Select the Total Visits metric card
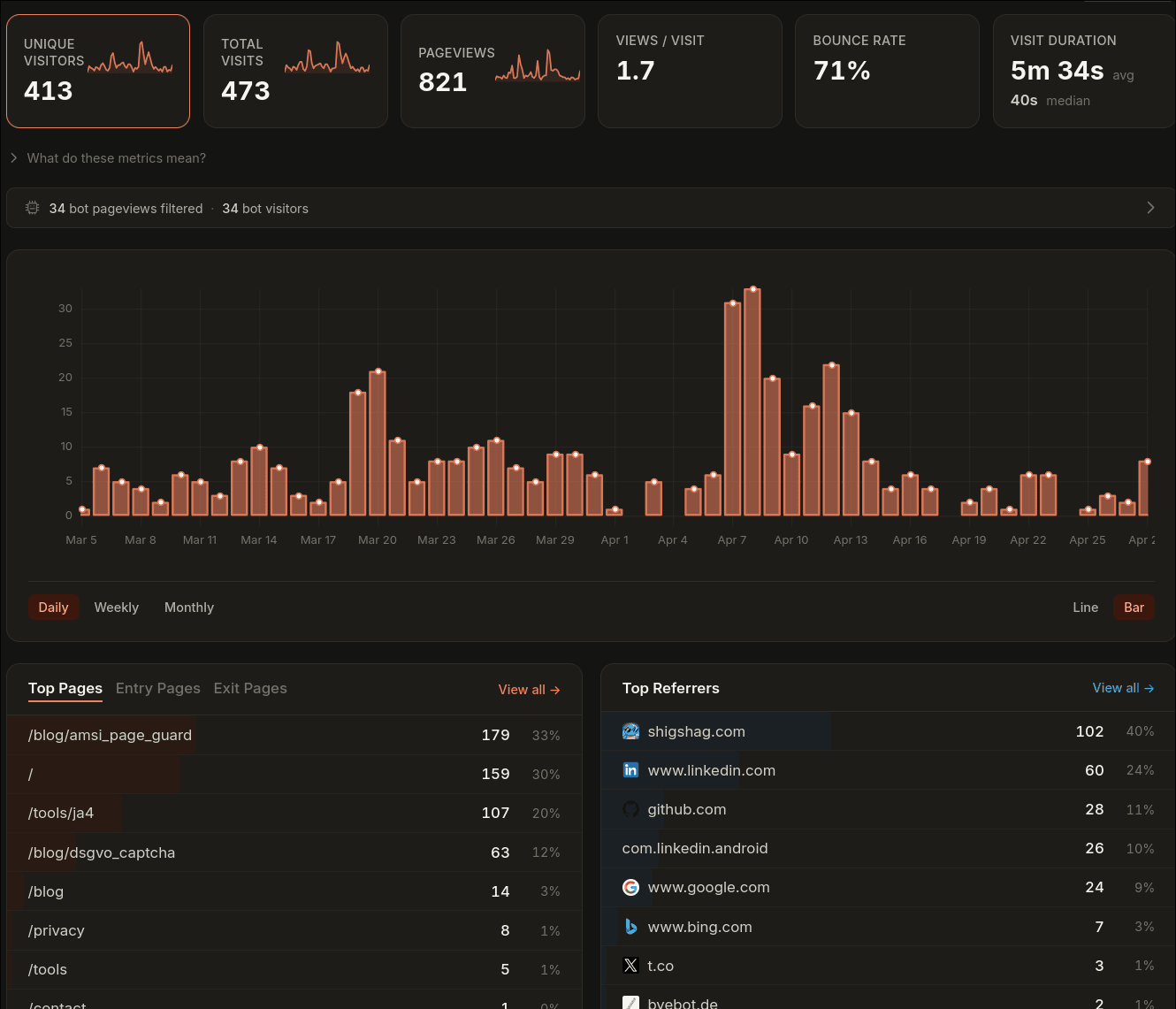Screen dimensions: 1176x1009 tap(295, 72)
